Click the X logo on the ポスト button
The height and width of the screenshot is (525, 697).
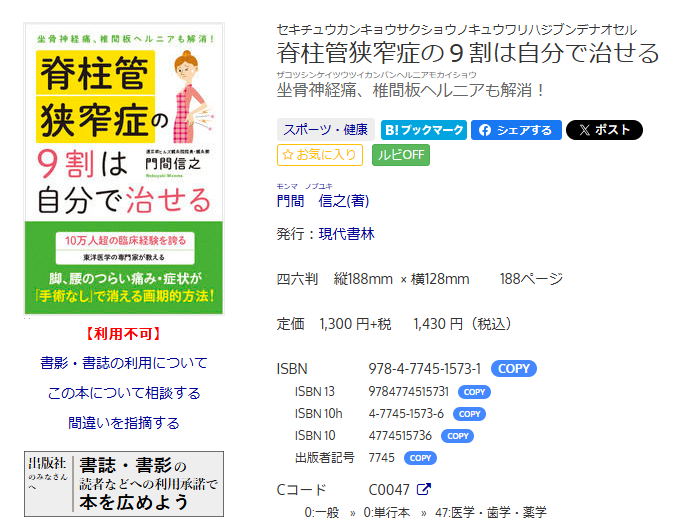[585, 130]
